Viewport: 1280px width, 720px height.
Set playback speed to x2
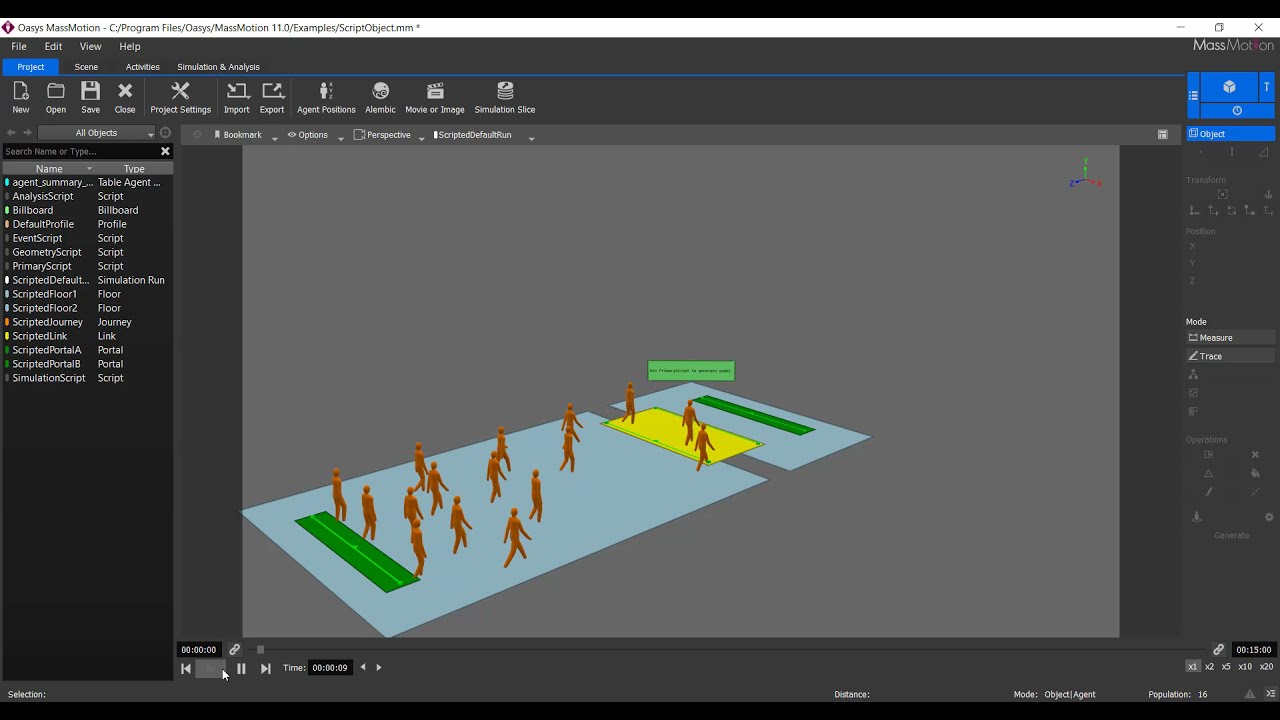1209,667
